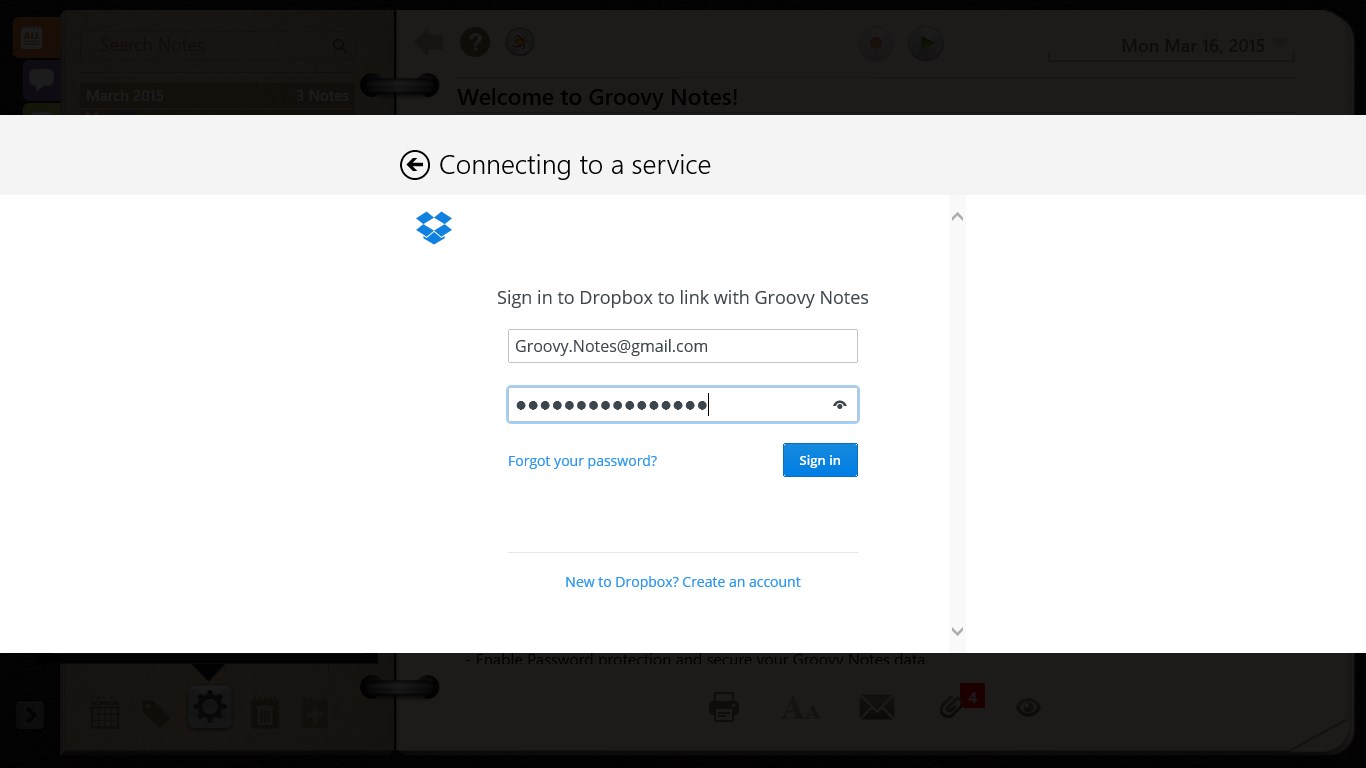Click the Groovy.Notes@gmail.com email field
This screenshot has width=1366, height=768.
coord(682,346)
